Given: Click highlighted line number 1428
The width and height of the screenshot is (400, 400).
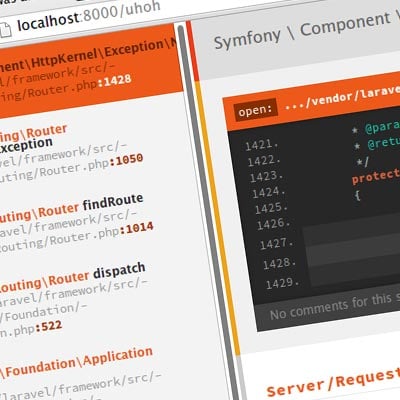Looking at the screenshot, I should pyautogui.click(x=279, y=263).
